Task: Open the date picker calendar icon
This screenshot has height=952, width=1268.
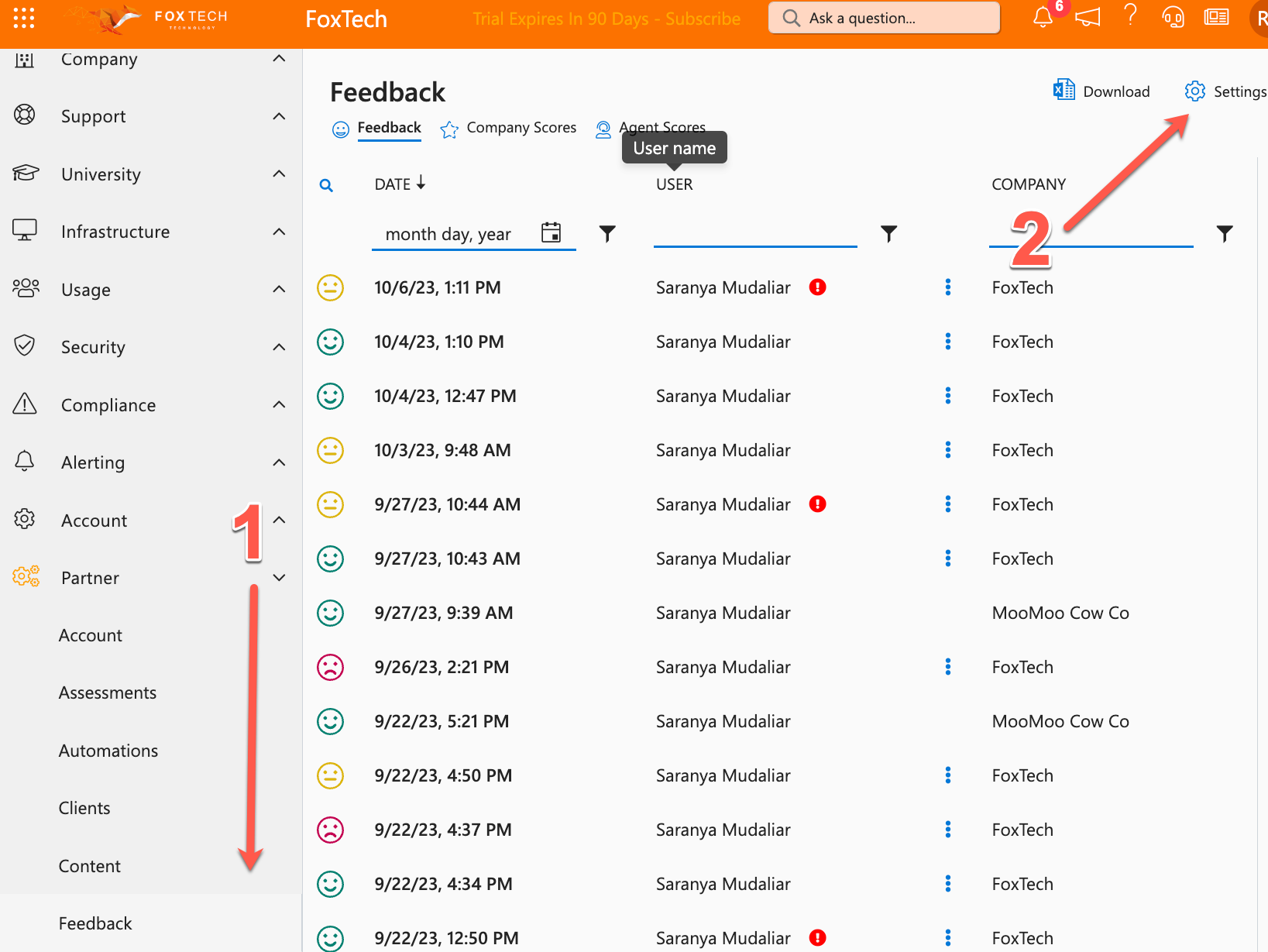Action: (551, 232)
